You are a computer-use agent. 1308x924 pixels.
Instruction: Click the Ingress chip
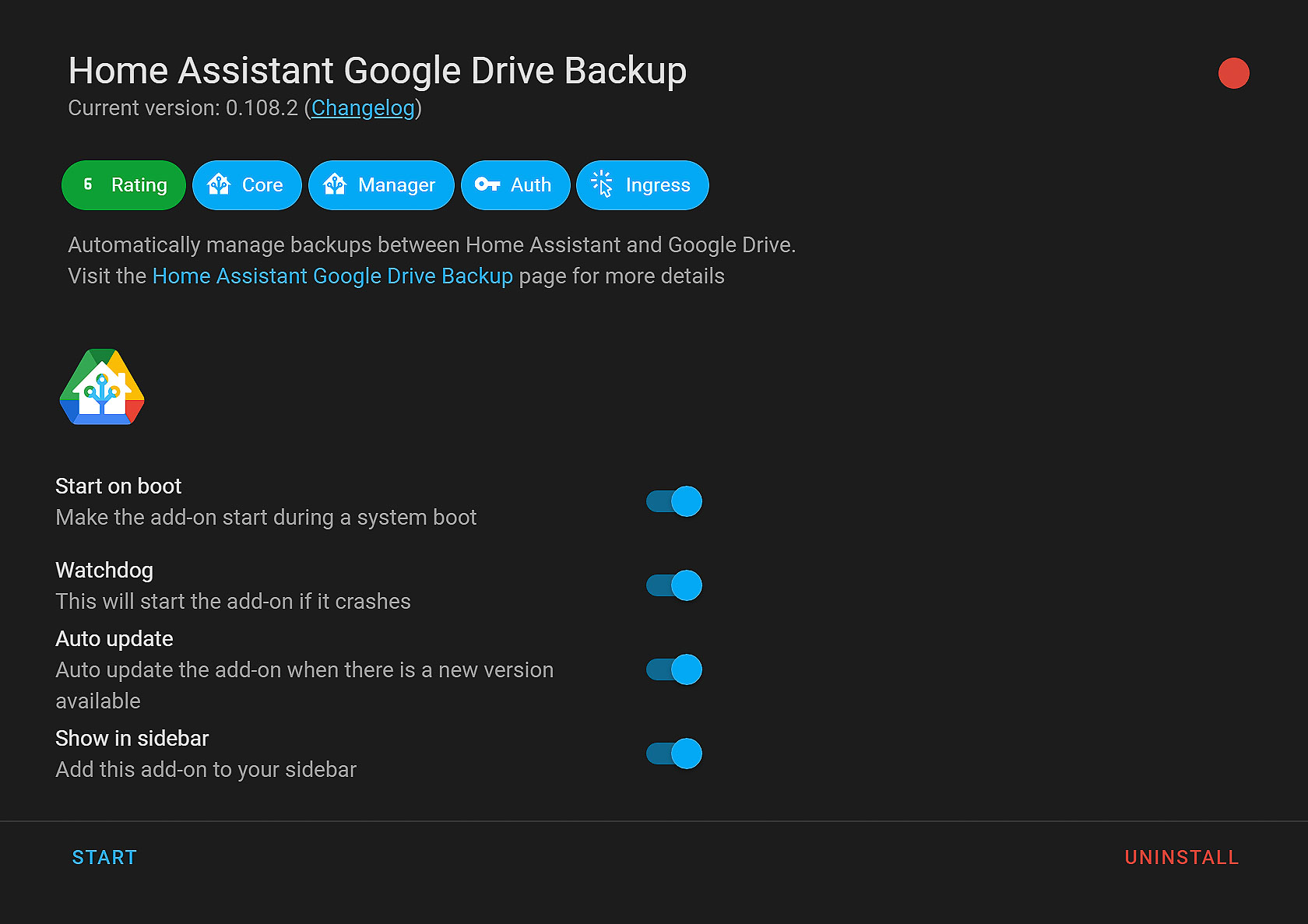pos(642,185)
